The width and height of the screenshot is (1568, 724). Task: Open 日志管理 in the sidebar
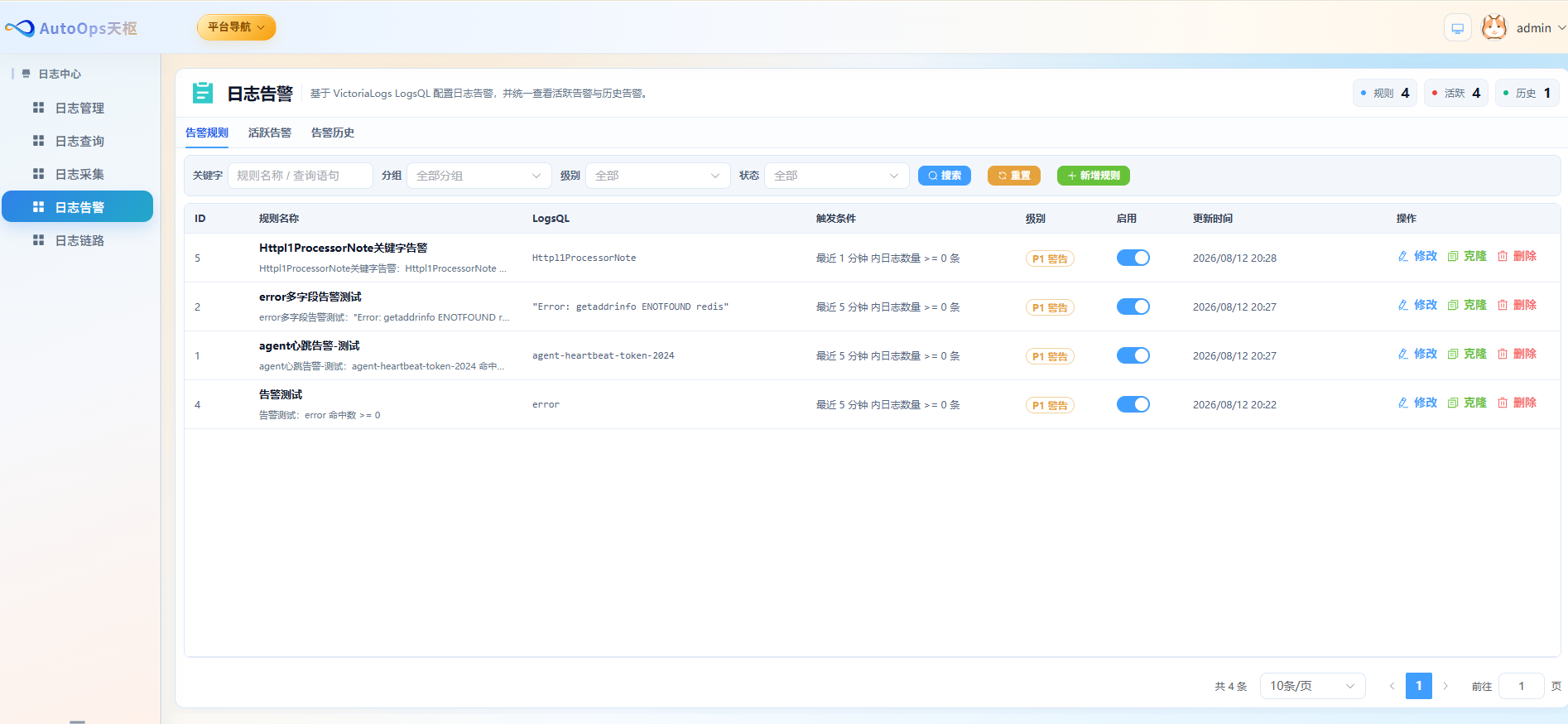click(x=78, y=108)
